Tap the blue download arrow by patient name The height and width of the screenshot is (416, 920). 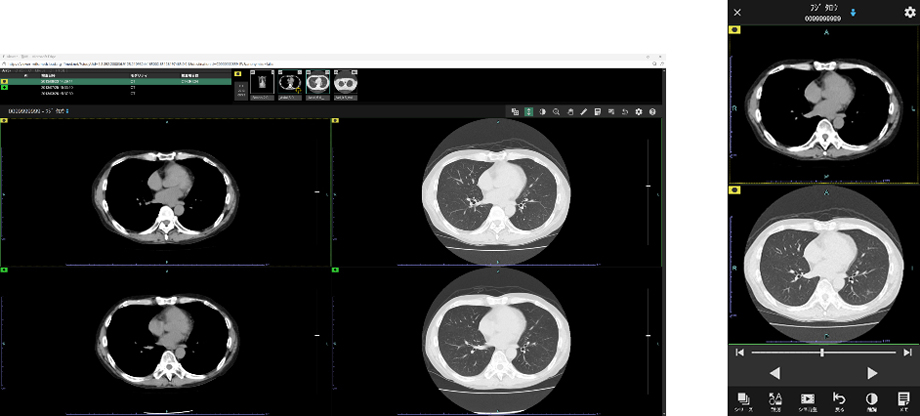855,13
